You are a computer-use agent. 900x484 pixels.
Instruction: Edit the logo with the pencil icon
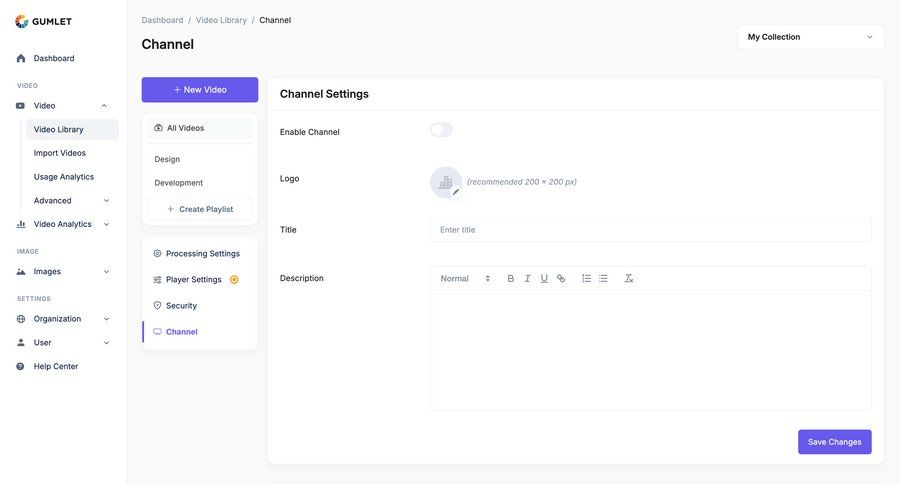click(456, 192)
